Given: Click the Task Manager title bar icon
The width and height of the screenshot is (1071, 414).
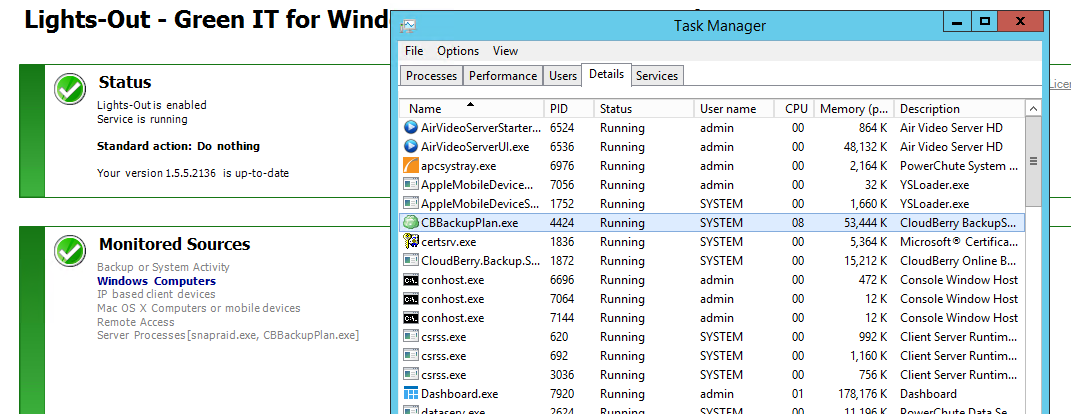Looking at the screenshot, I should pos(408,26).
